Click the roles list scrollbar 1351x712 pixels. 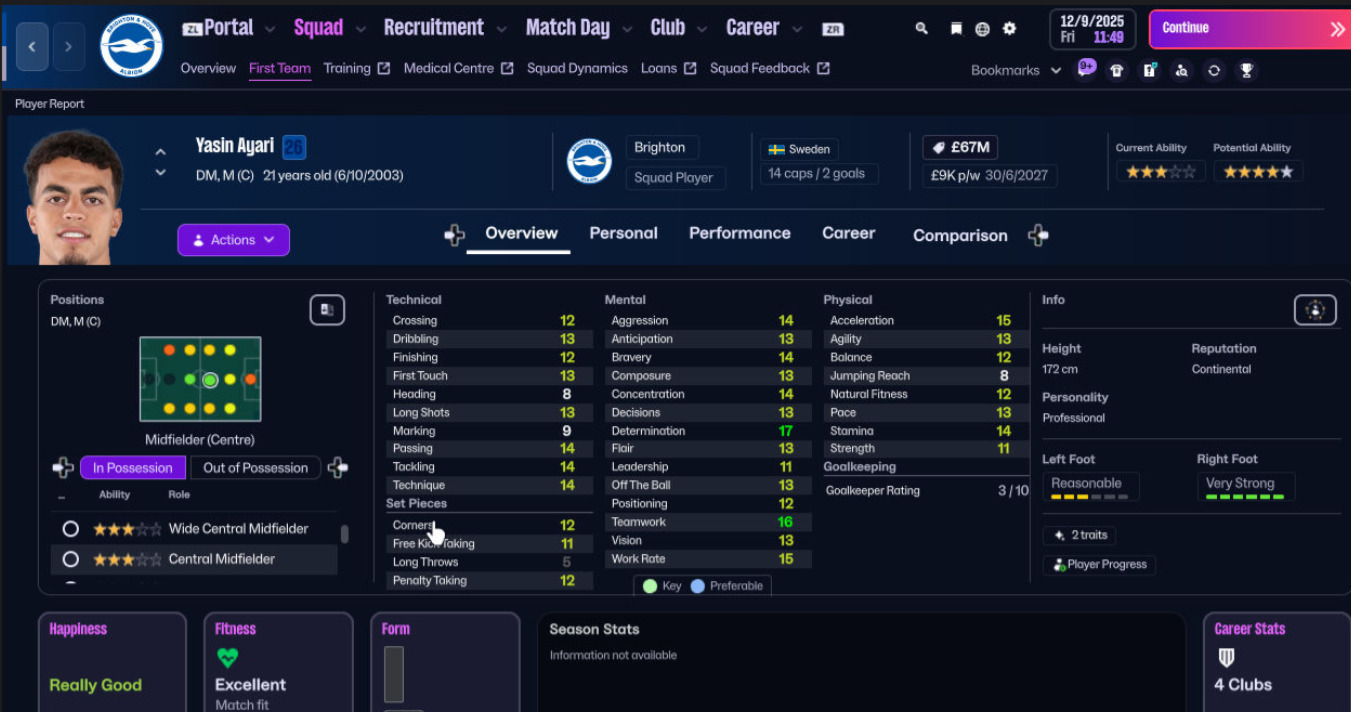point(345,534)
